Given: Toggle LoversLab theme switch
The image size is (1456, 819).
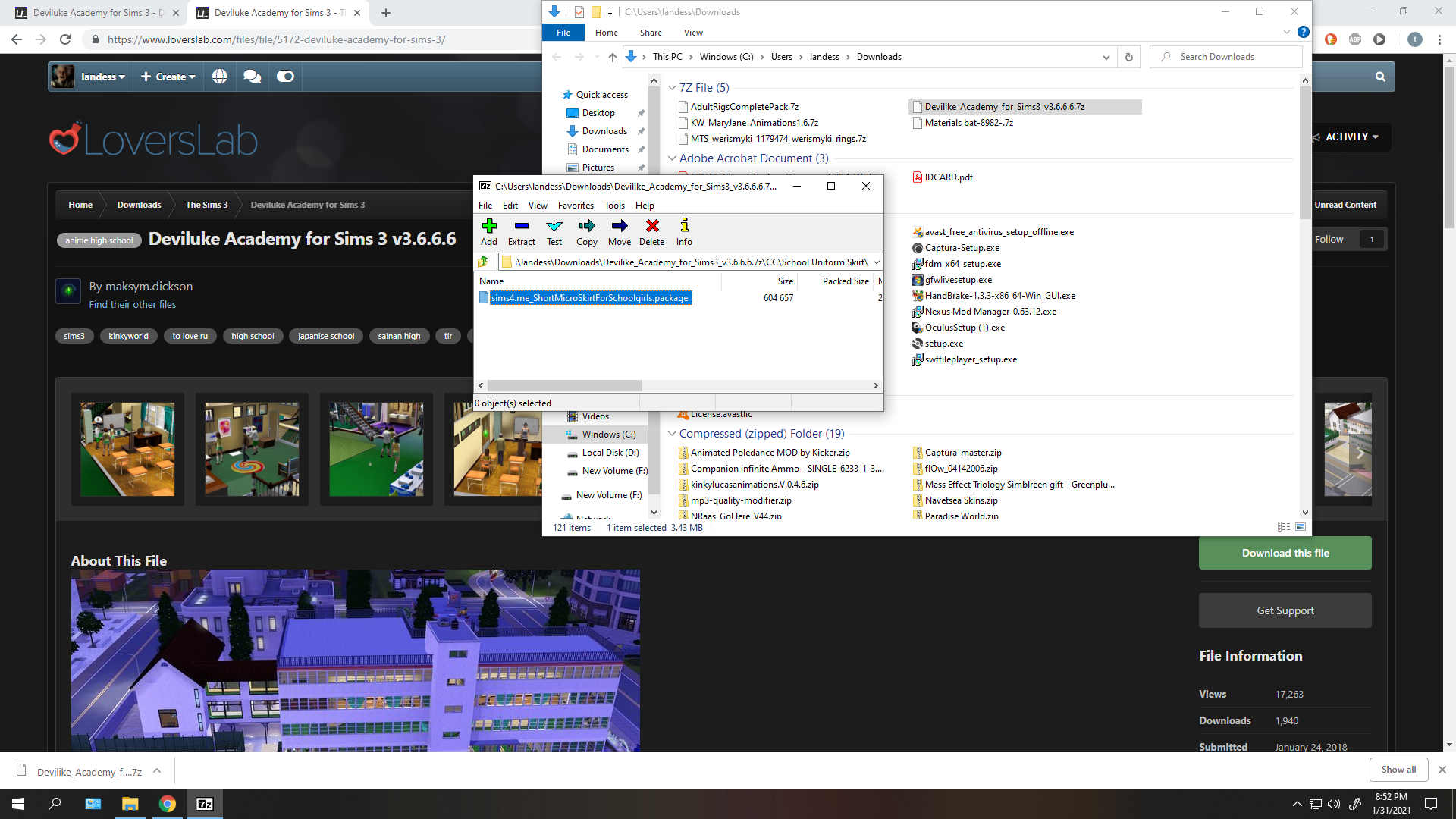Looking at the screenshot, I should coord(285,77).
